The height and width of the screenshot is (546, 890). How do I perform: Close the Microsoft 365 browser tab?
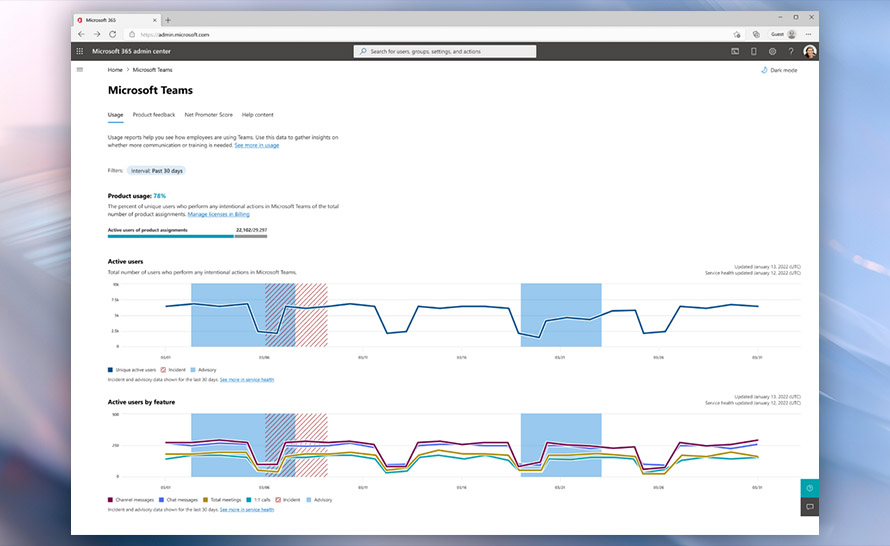(154, 20)
